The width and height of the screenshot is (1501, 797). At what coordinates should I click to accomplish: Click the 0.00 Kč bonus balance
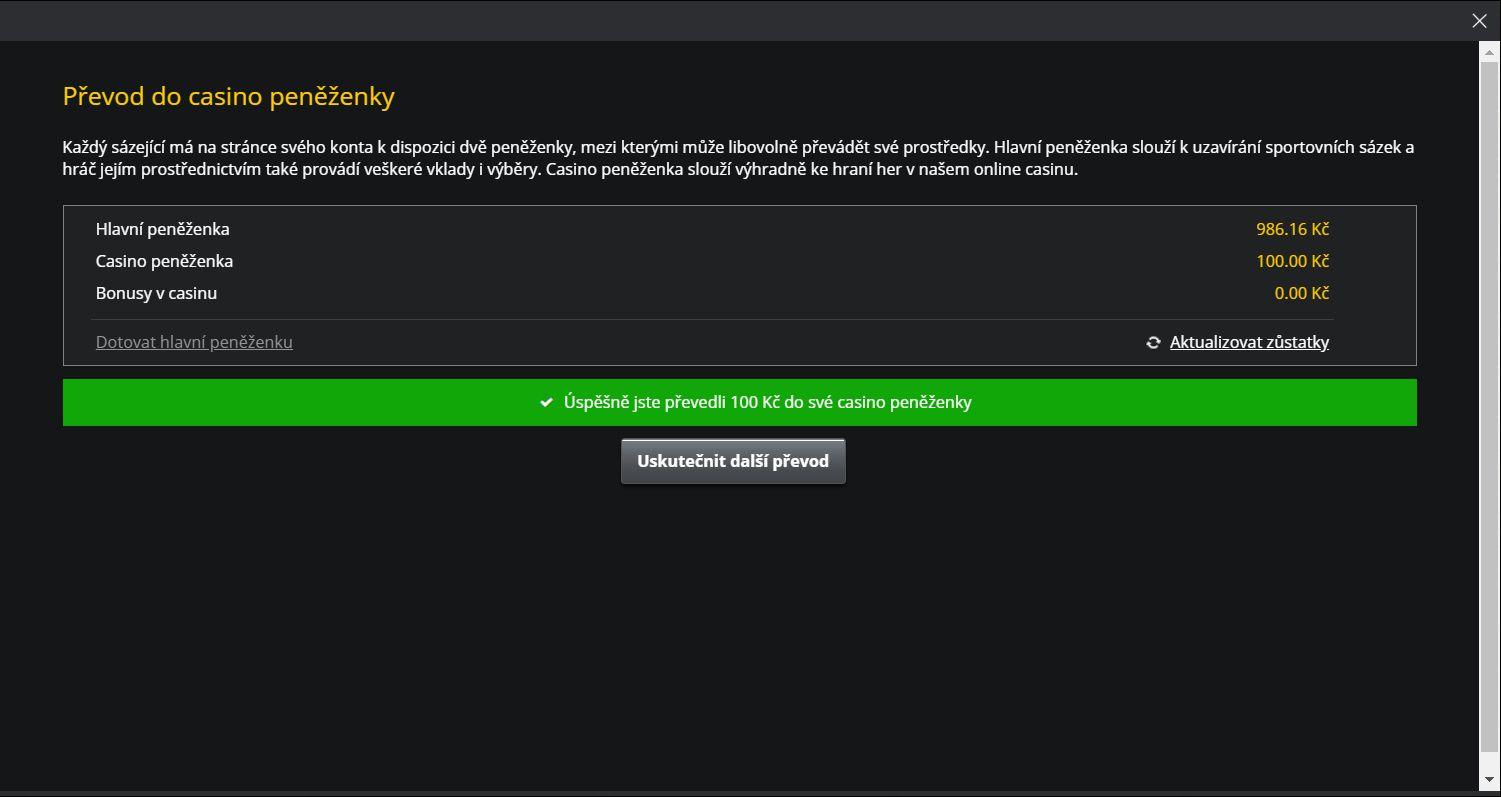[x=1301, y=293]
